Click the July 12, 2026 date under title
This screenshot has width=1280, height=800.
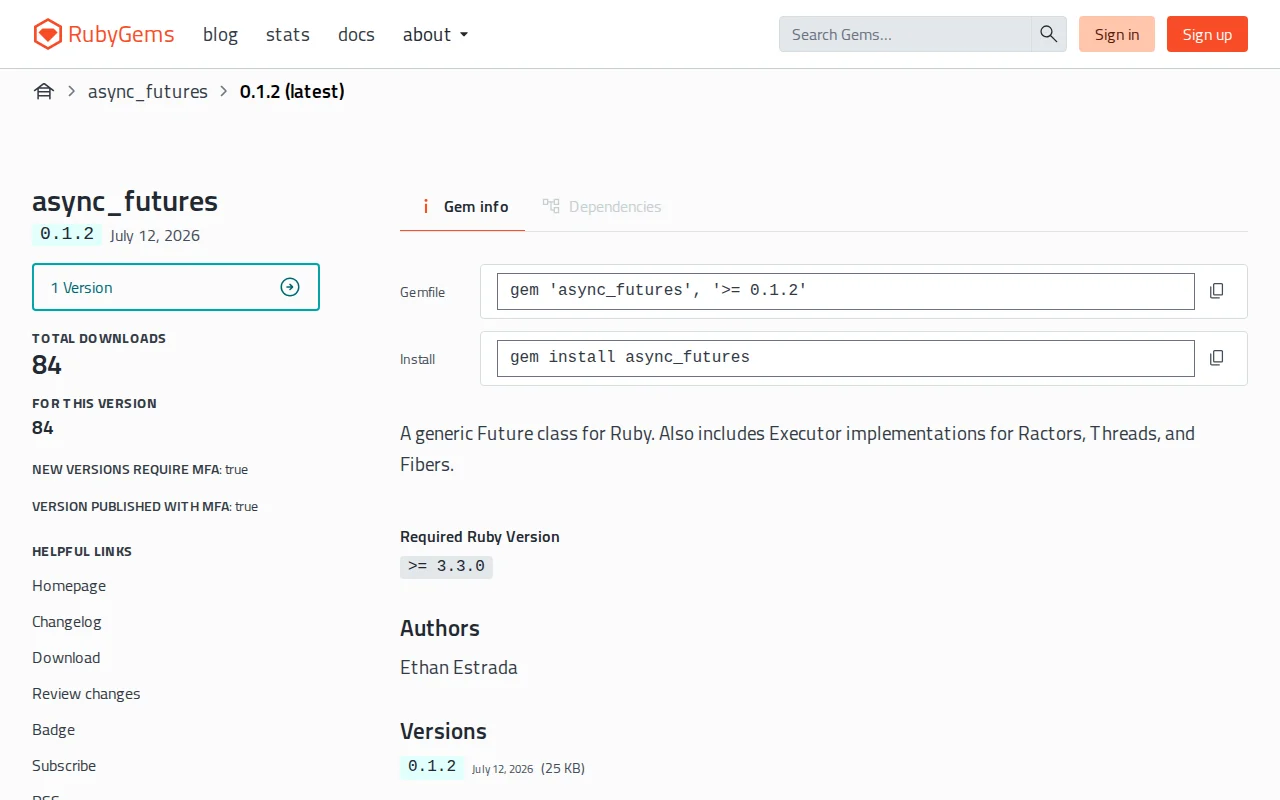(x=155, y=236)
